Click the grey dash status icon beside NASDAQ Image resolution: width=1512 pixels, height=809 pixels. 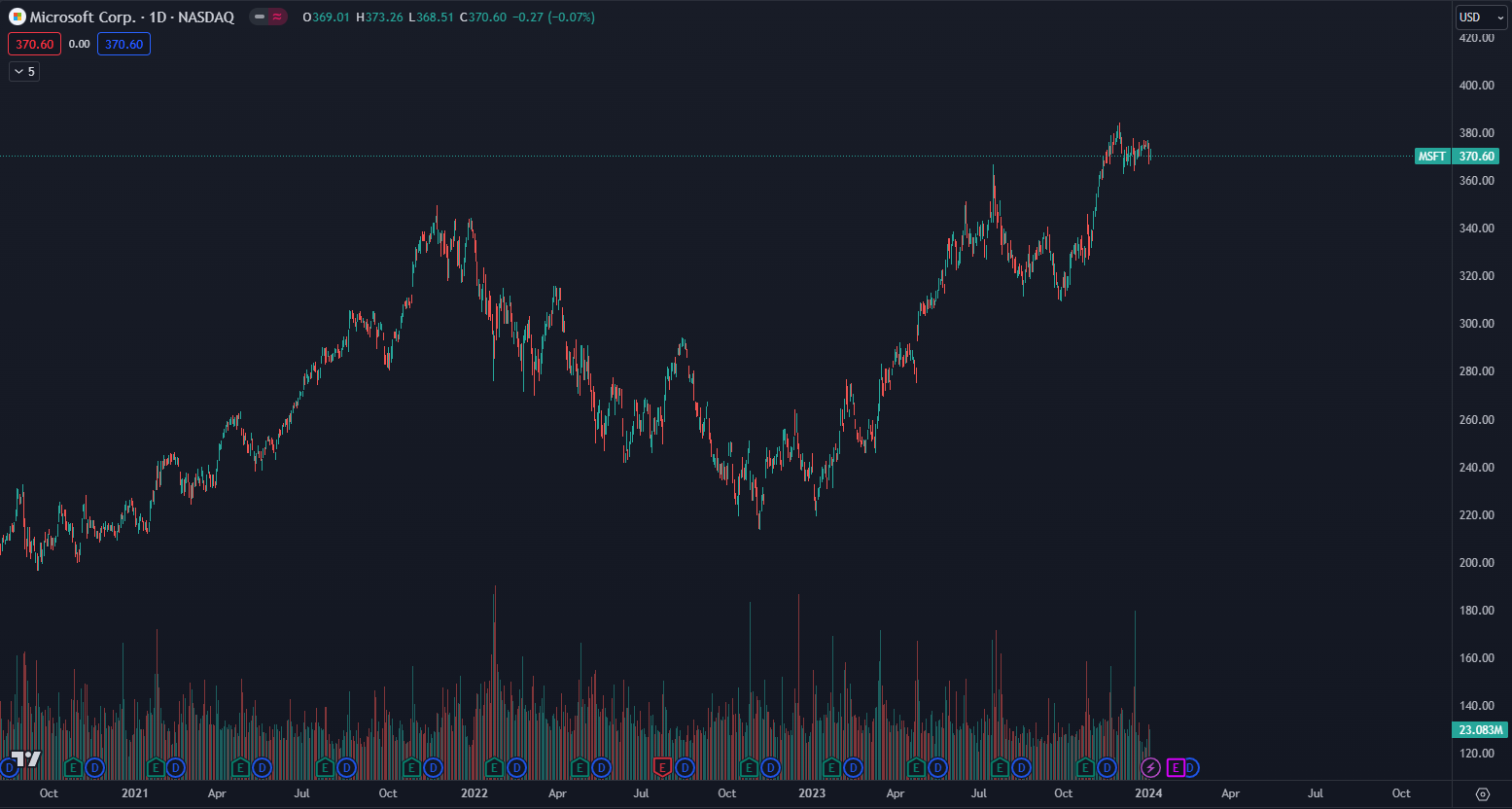click(x=260, y=17)
